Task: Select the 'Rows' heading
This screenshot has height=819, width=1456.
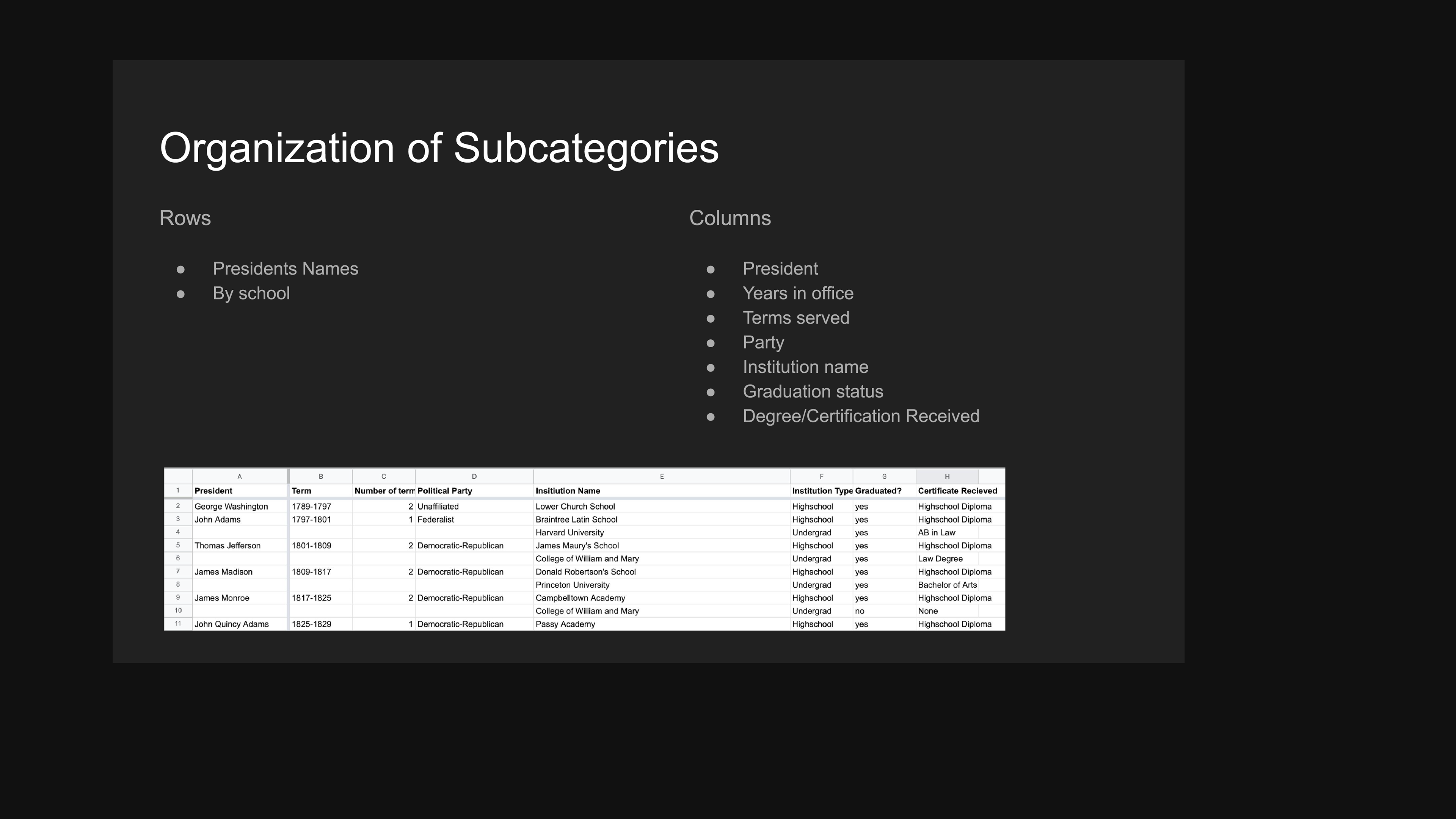Action: pos(185,218)
